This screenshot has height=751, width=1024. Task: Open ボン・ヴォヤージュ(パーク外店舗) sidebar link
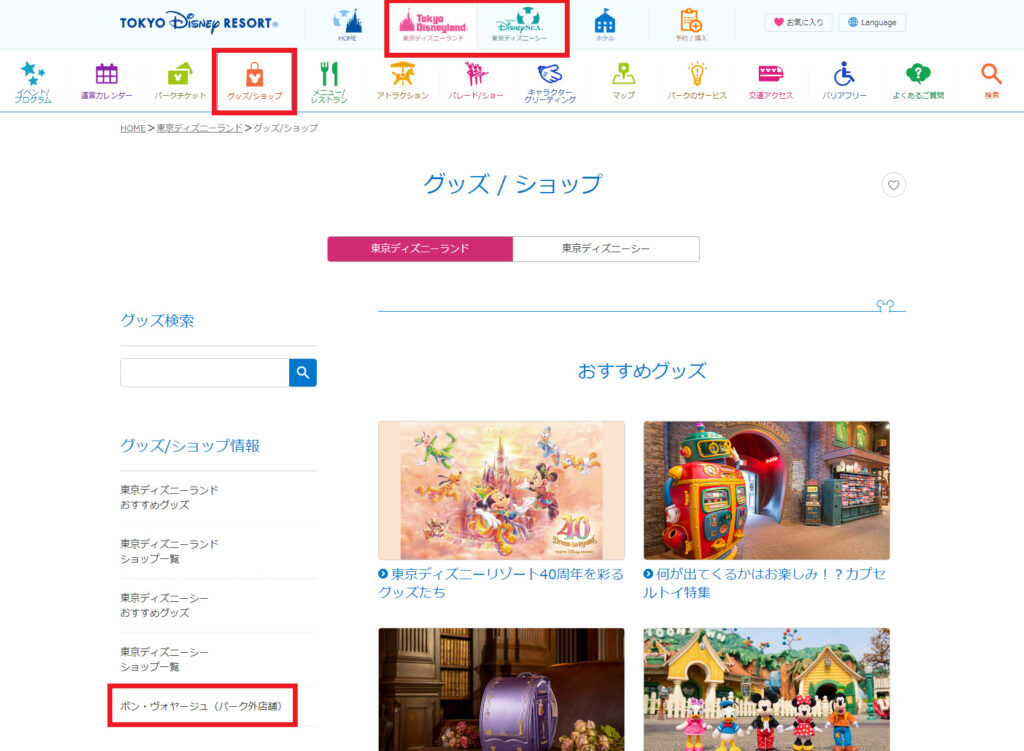(201, 706)
